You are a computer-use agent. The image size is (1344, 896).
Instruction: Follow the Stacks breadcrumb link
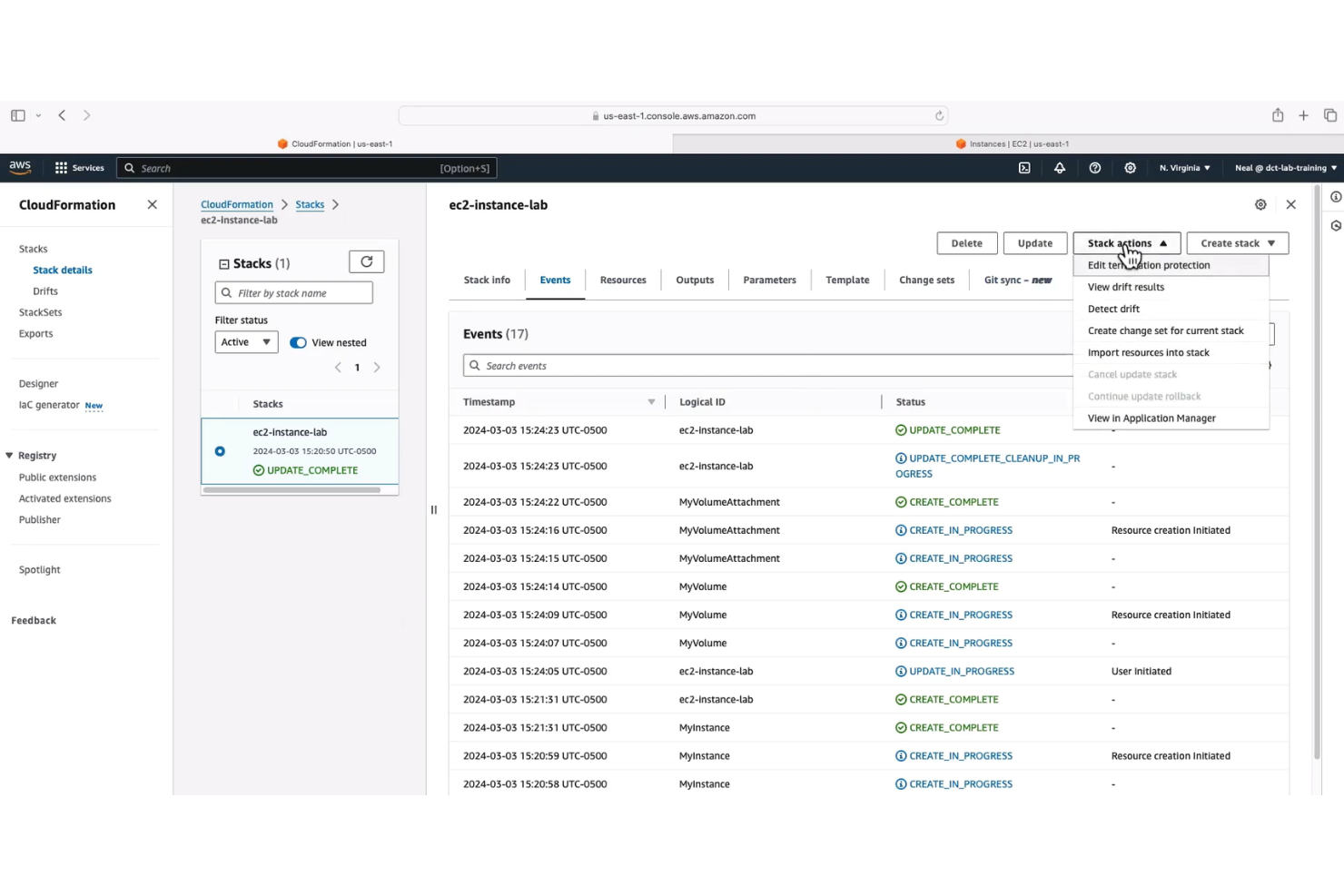coord(310,205)
